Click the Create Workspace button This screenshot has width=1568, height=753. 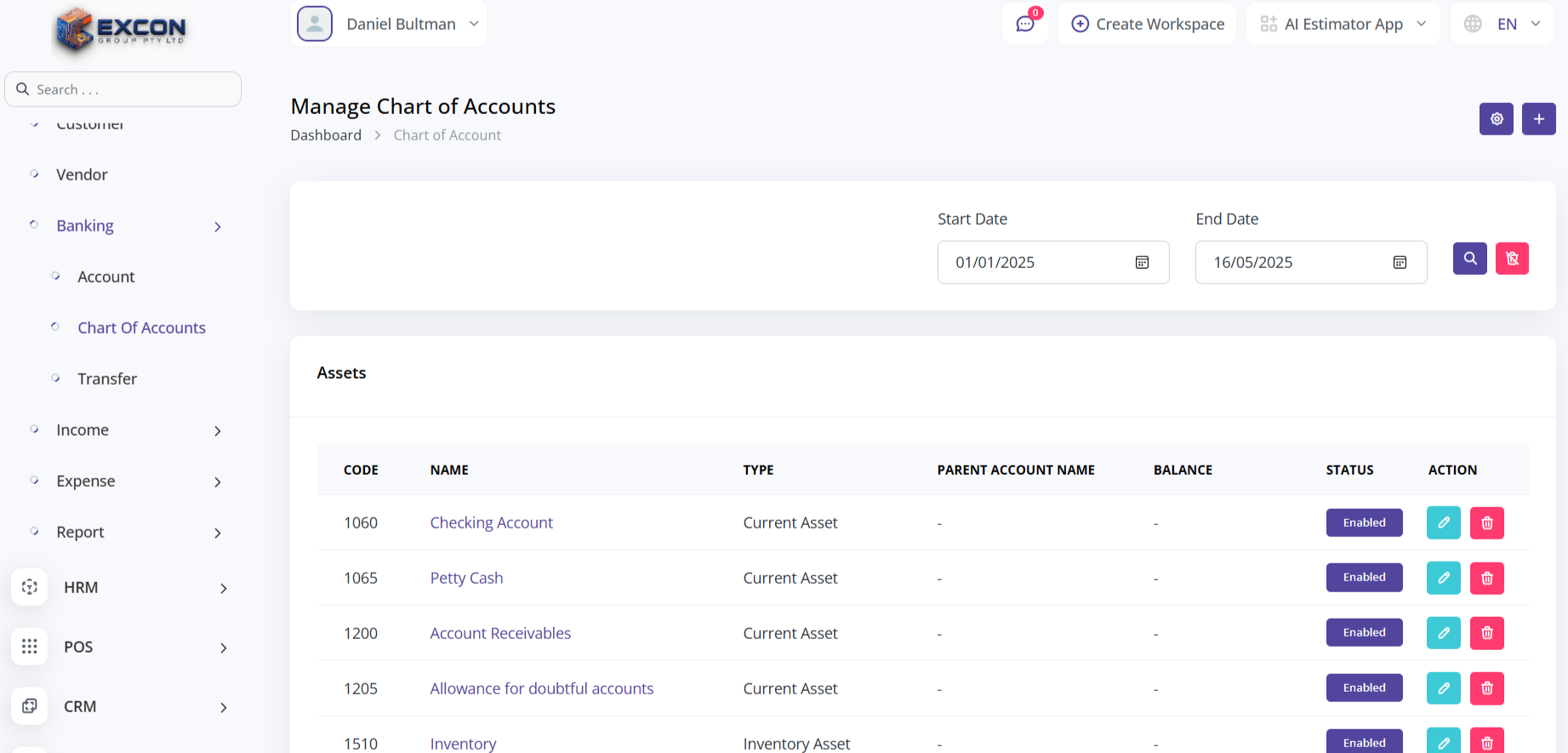click(x=1147, y=24)
